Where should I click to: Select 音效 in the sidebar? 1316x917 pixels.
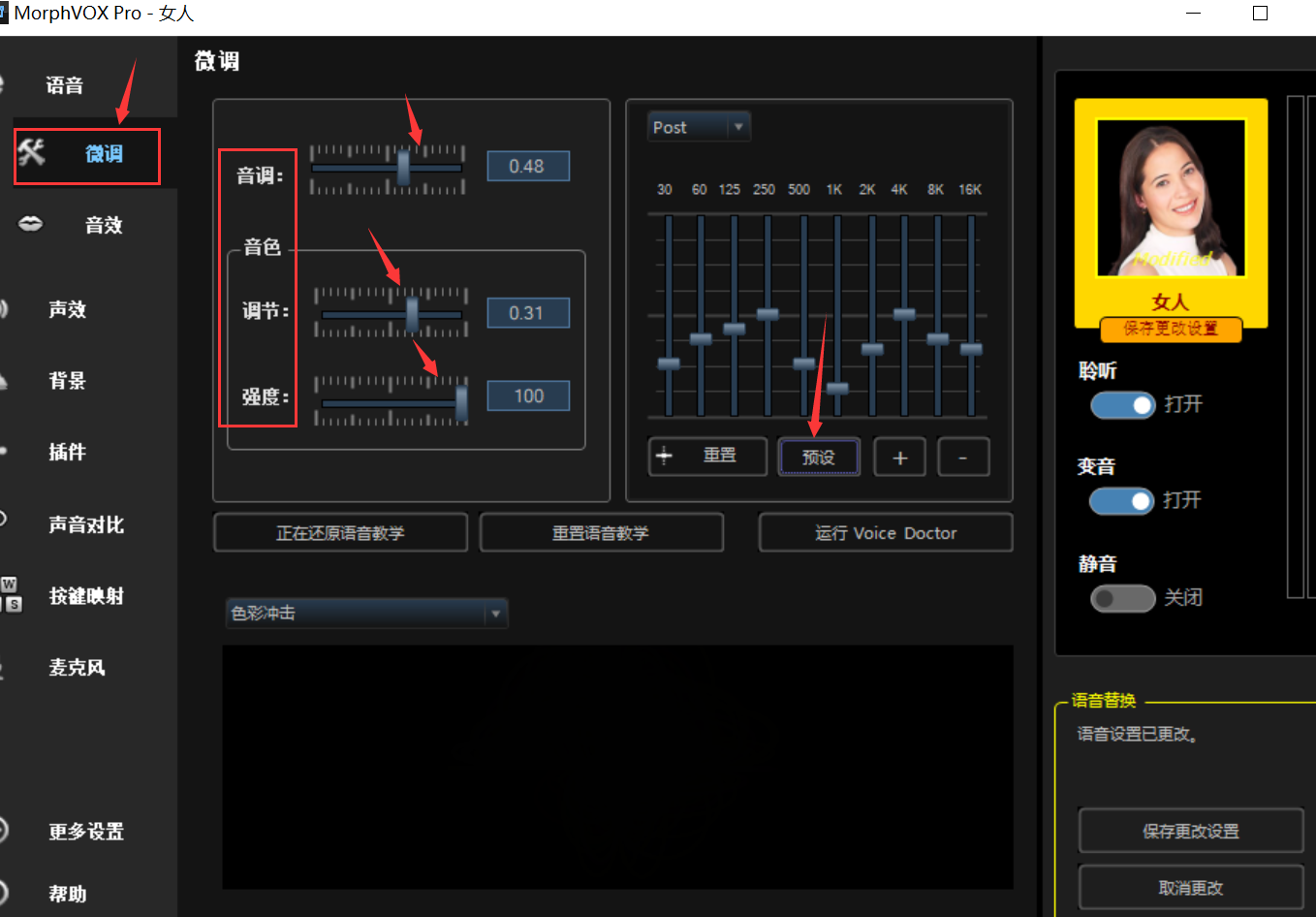104,225
